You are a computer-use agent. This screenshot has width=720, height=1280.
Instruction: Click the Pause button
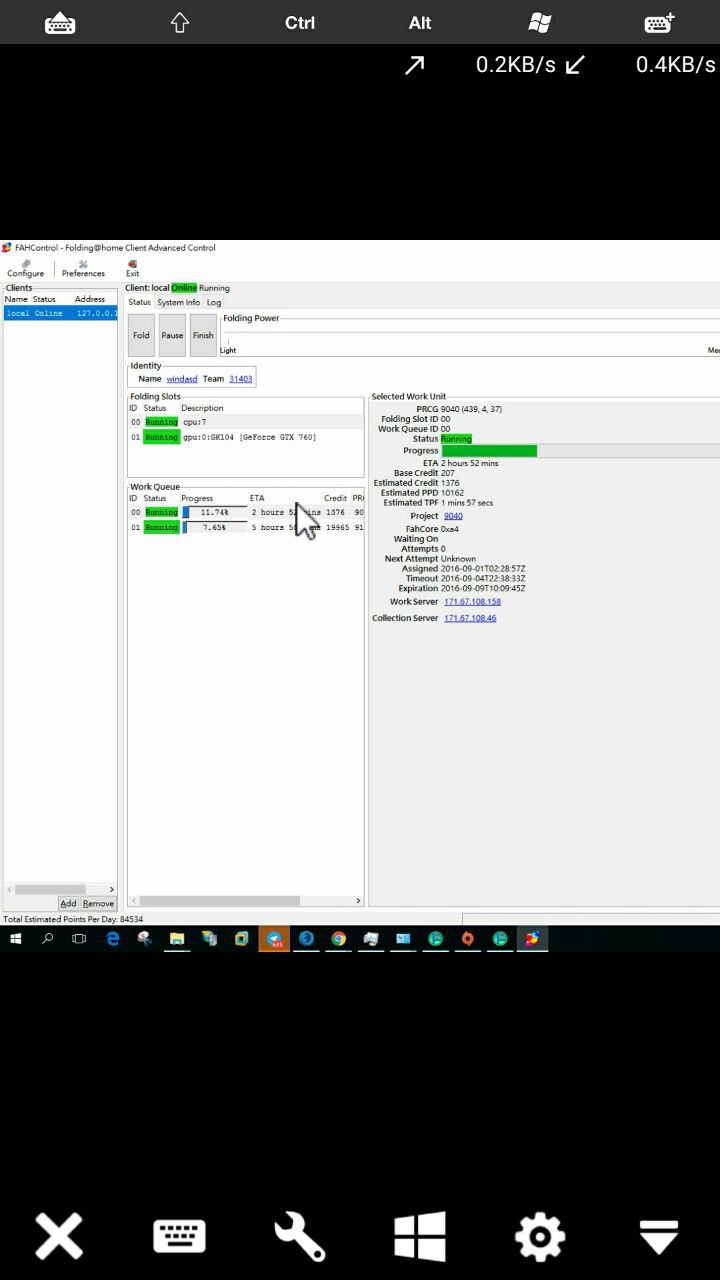pyautogui.click(x=172, y=336)
